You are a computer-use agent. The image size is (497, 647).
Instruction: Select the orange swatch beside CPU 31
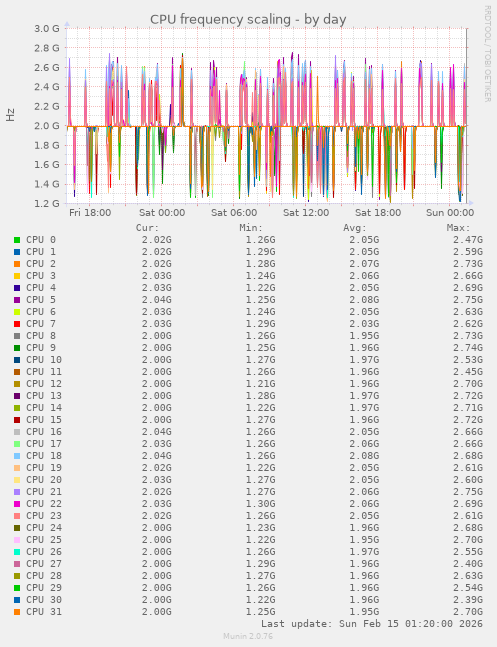pos(17,612)
